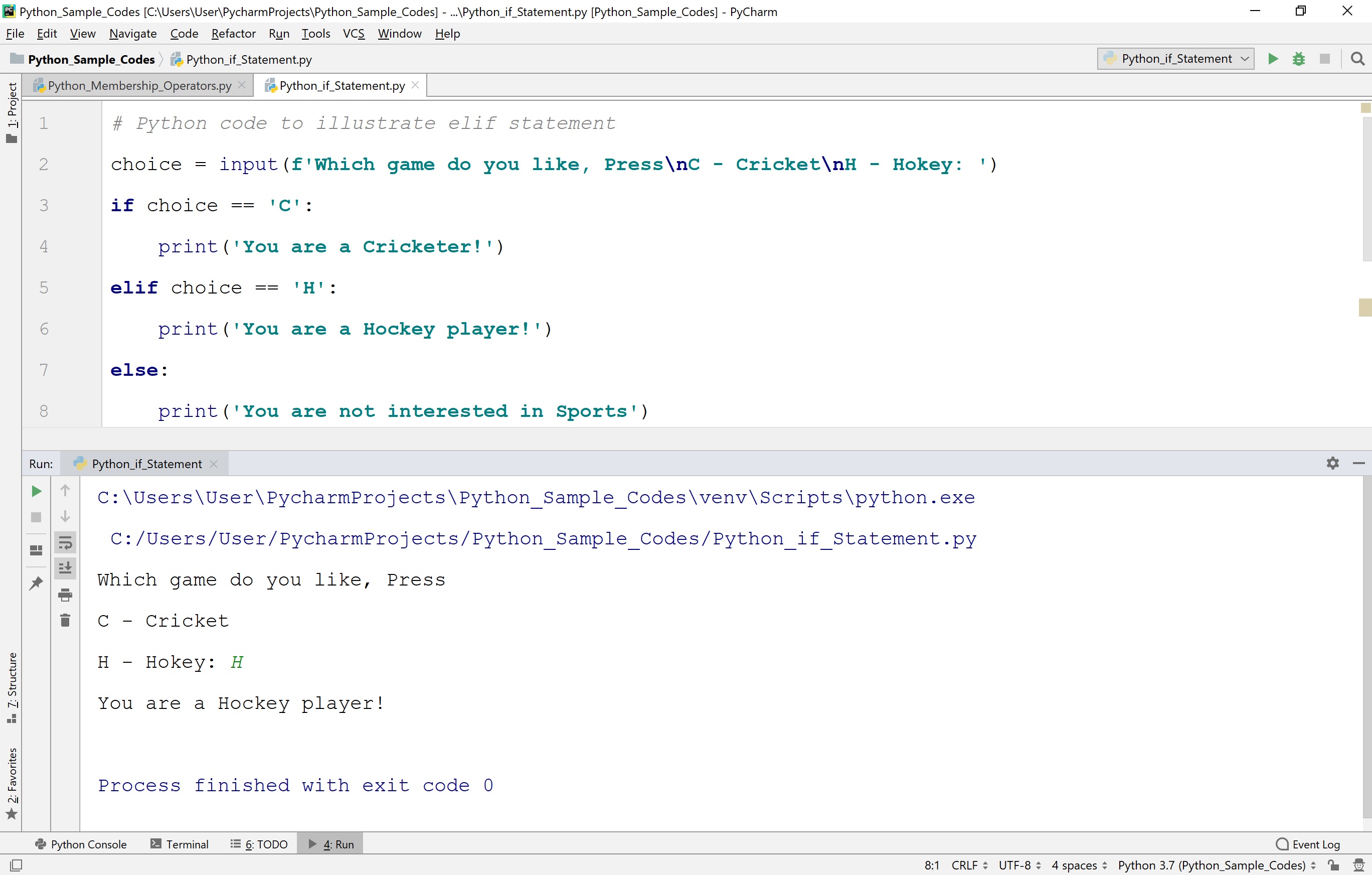The height and width of the screenshot is (875, 1372).
Task: Run the Python_if_Statement configuration
Action: [1272, 59]
